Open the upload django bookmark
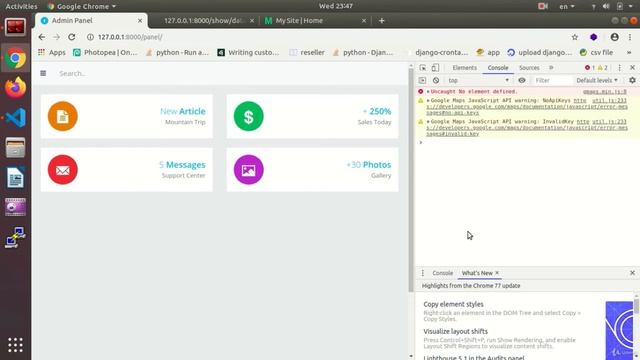The image size is (640, 360). pyautogui.click(x=540, y=53)
